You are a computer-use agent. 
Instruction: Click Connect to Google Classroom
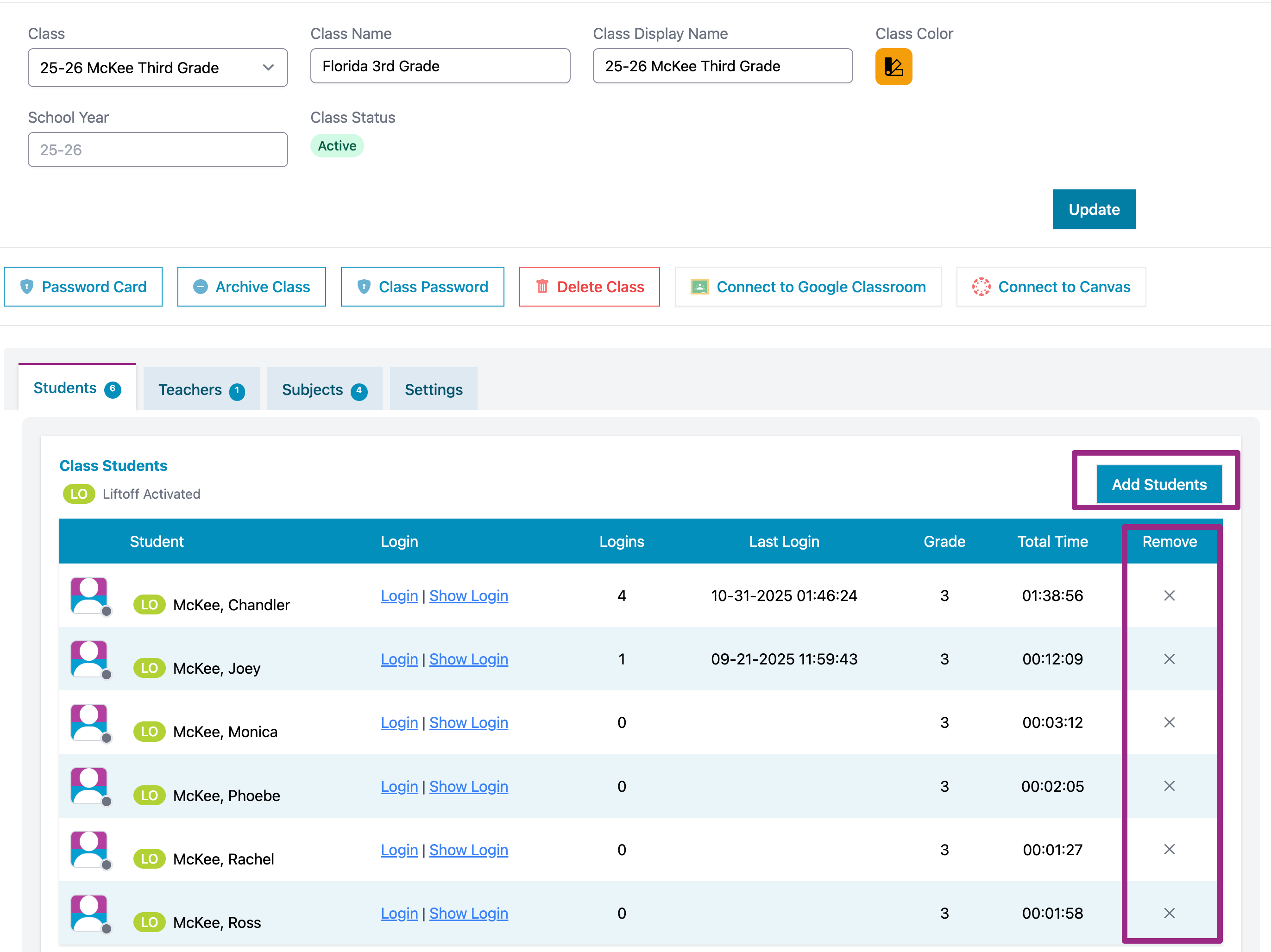point(808,287)
